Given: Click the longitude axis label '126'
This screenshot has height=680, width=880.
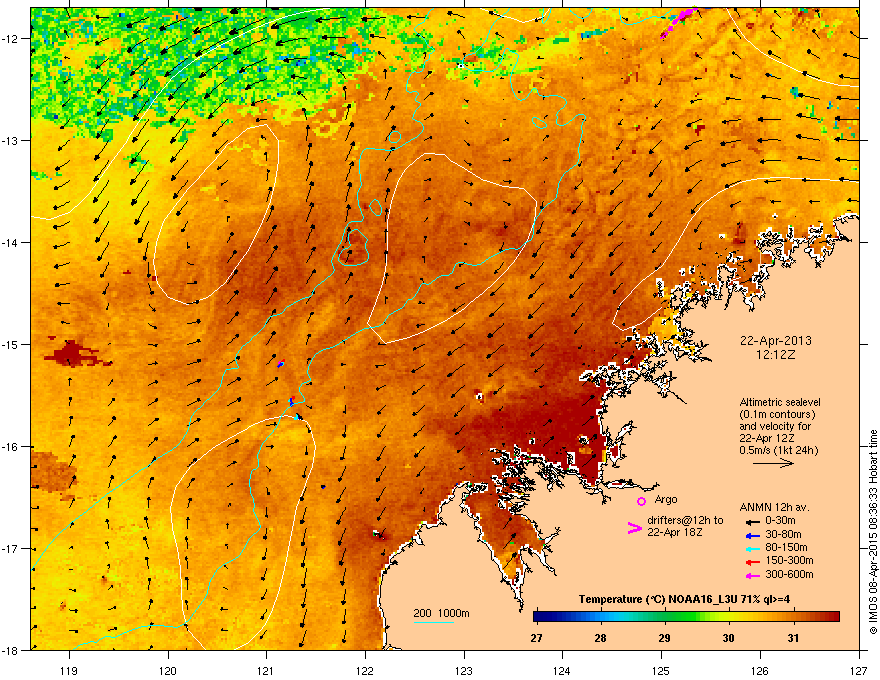Looking at the screenshot, I should coord(760,671).
